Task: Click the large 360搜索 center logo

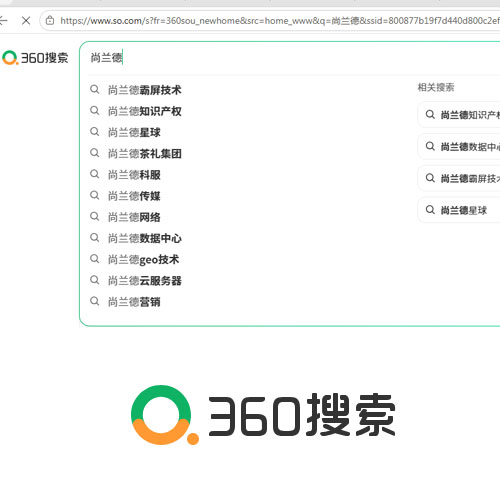Action: (263, 415)
